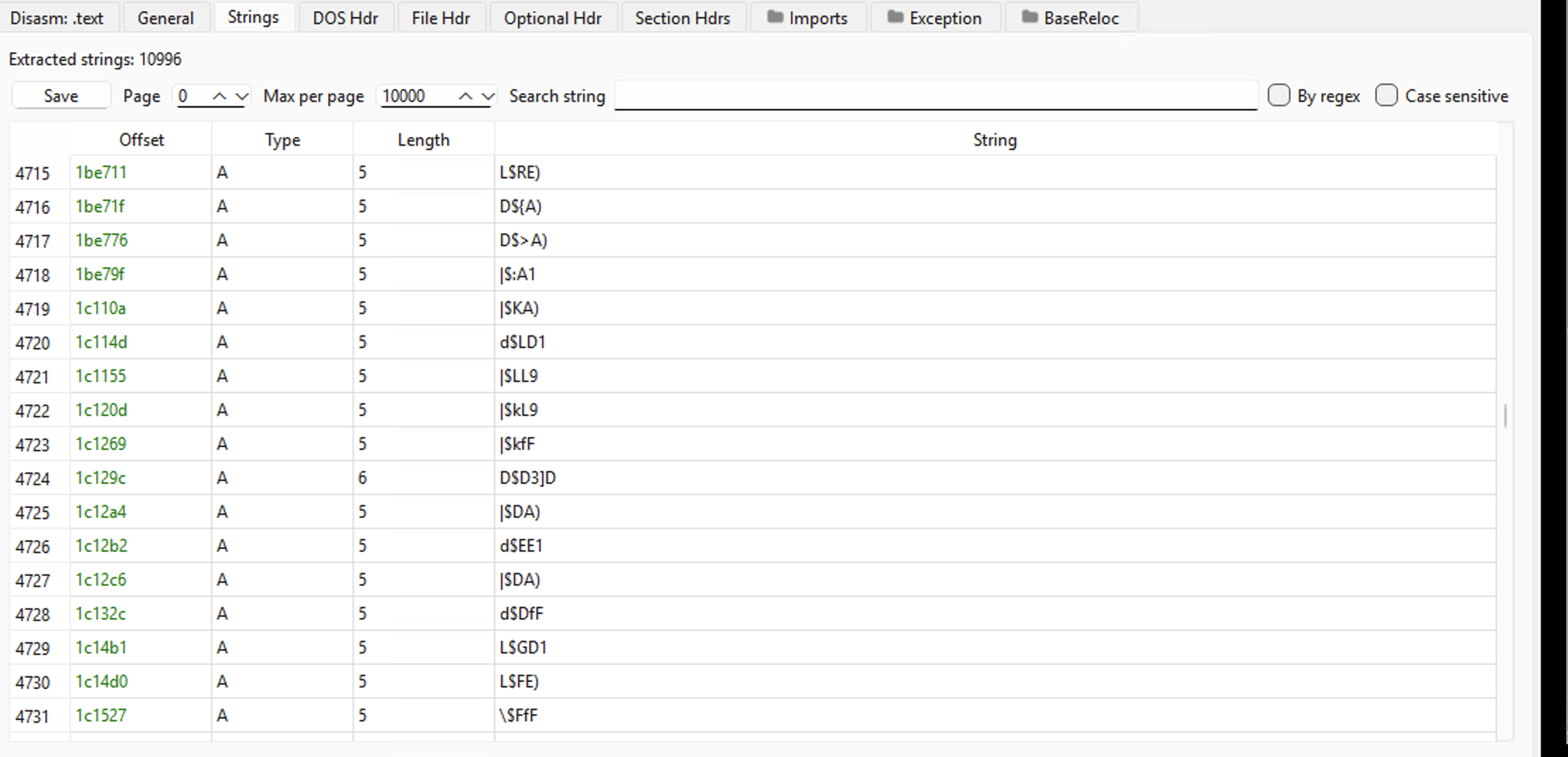Click the strings table vertical scrollbar handle

pos(1505,415)
